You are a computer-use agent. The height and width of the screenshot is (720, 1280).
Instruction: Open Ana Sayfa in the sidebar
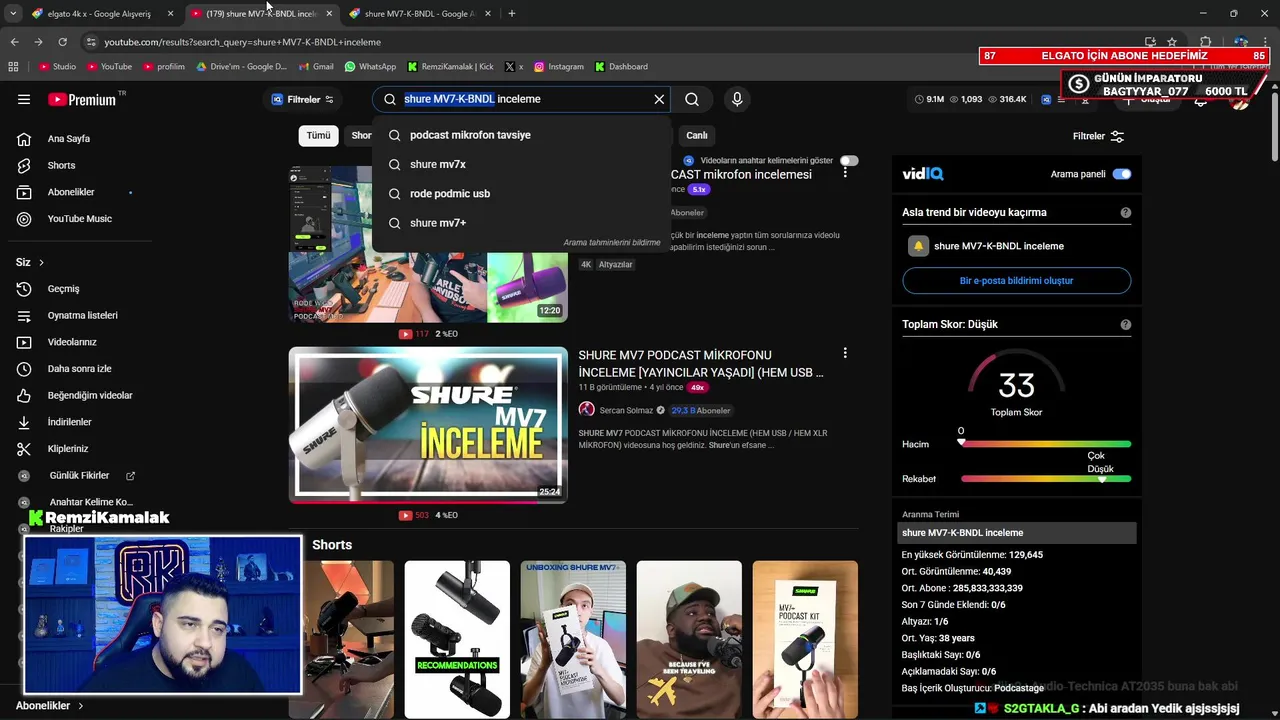70,139
